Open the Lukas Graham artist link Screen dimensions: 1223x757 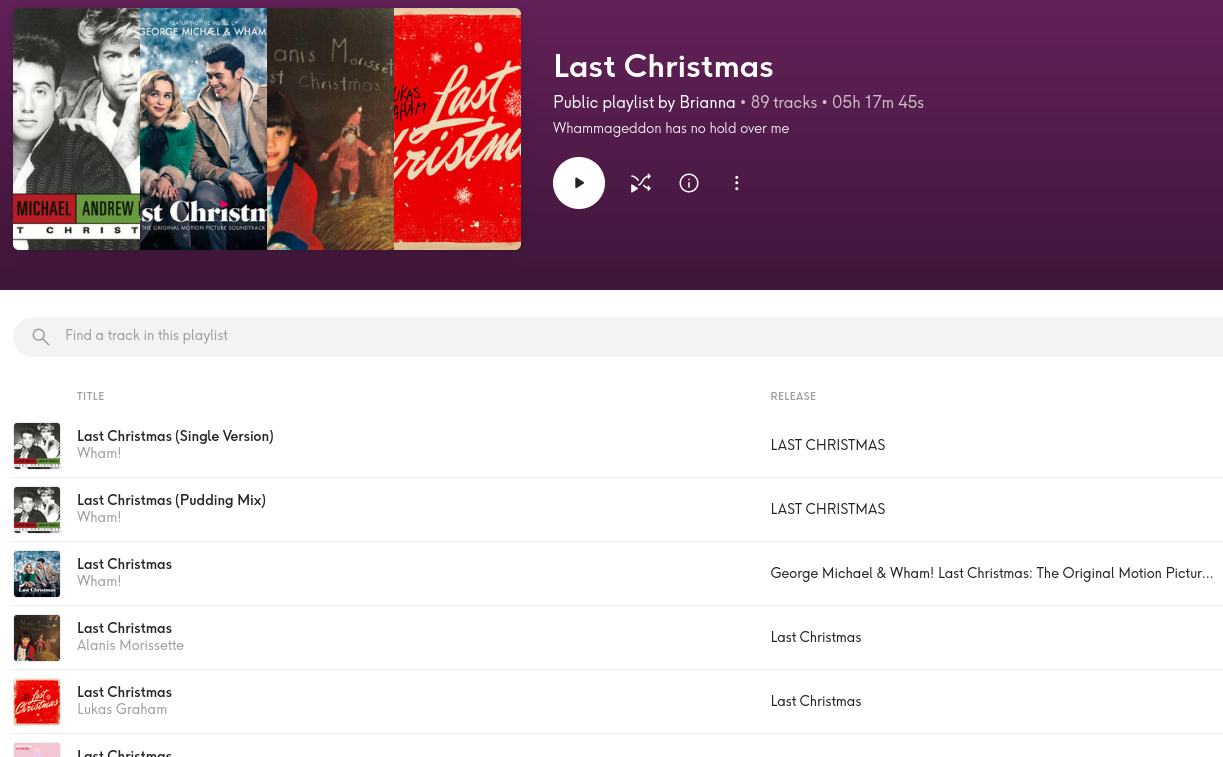click(x=122, y=710)
